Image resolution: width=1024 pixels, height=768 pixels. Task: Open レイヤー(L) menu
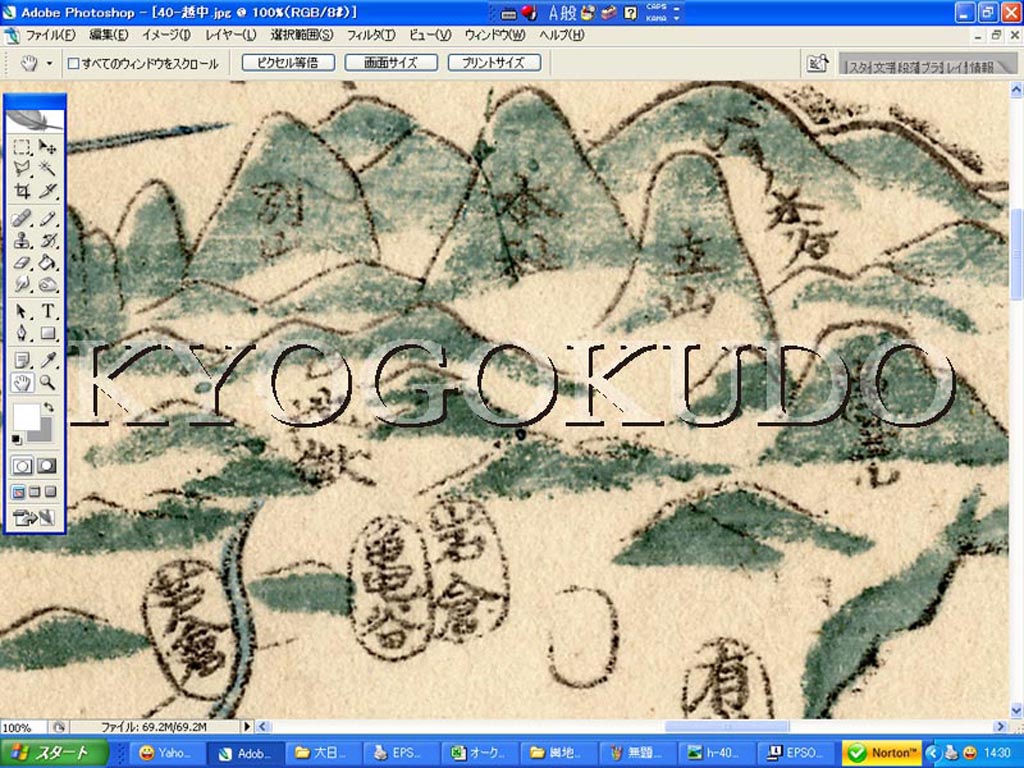pyautogui.click(x=231, y=35)
